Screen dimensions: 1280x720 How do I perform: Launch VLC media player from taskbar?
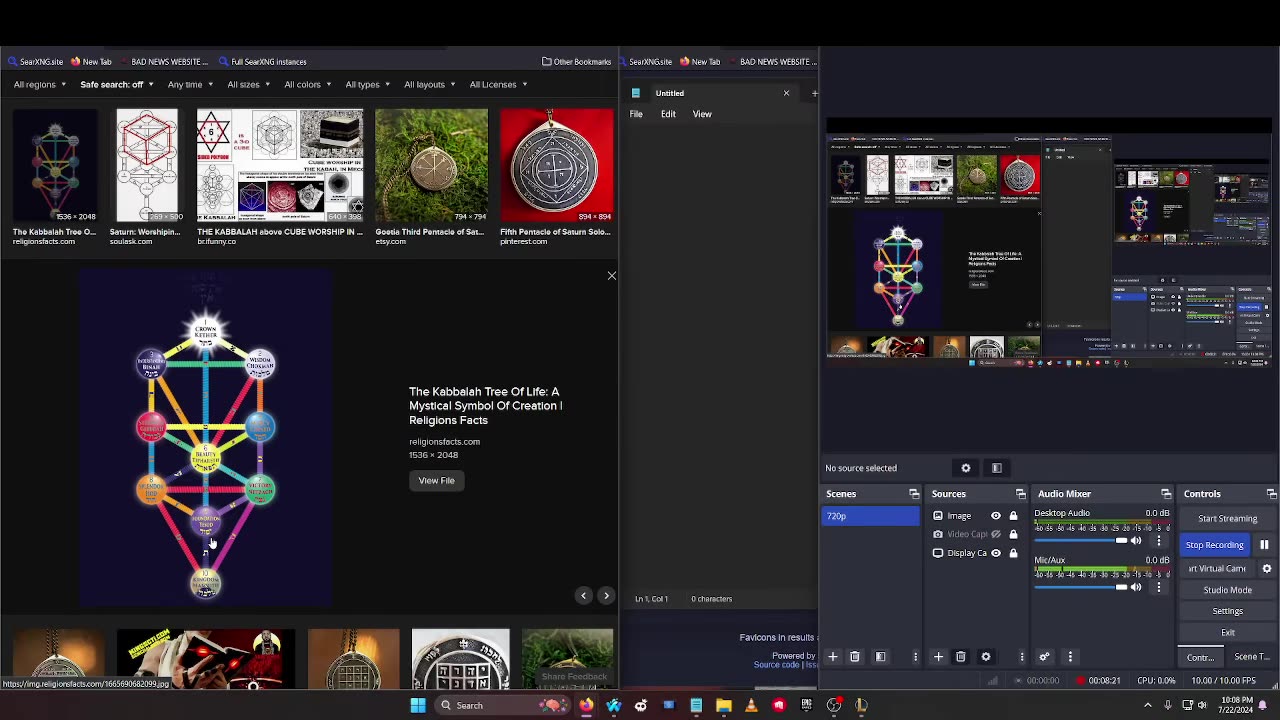(751, 705)
